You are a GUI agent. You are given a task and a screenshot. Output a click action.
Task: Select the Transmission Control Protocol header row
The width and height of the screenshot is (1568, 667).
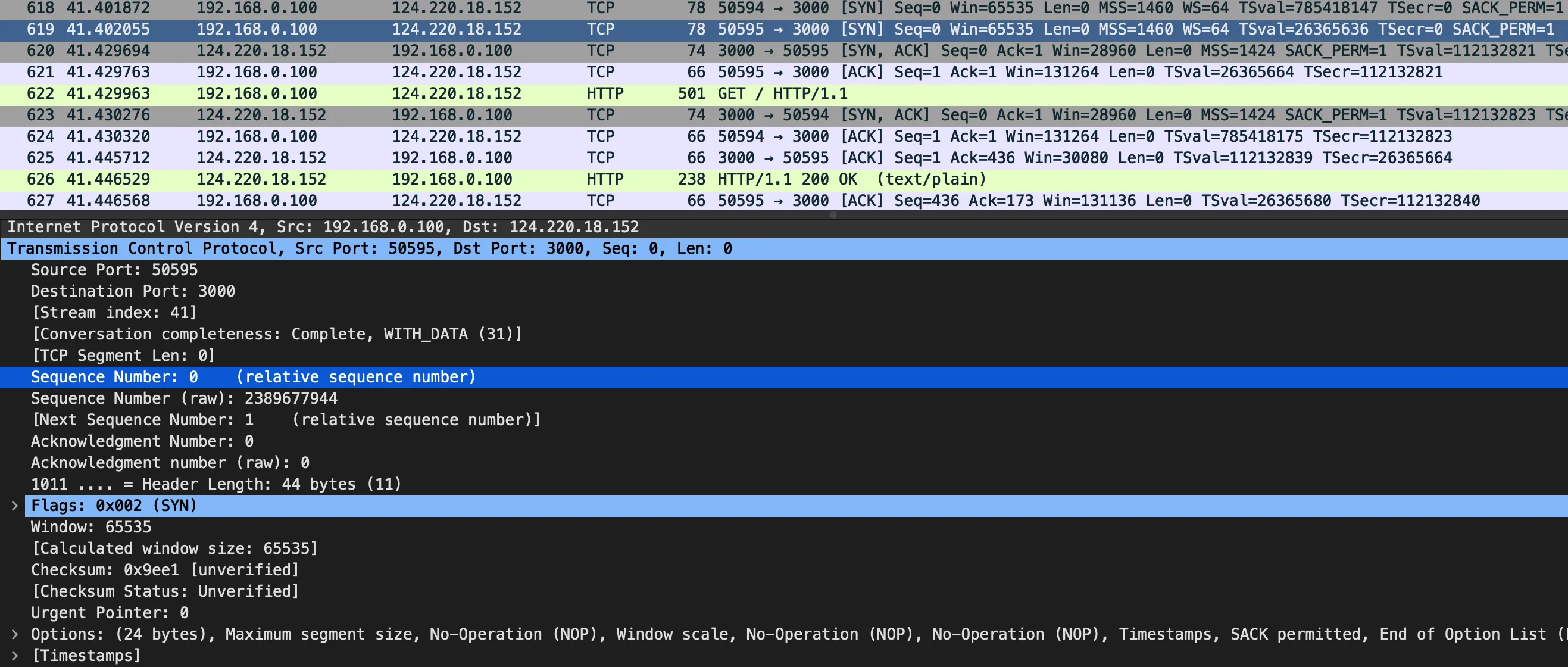pos(784,248)
